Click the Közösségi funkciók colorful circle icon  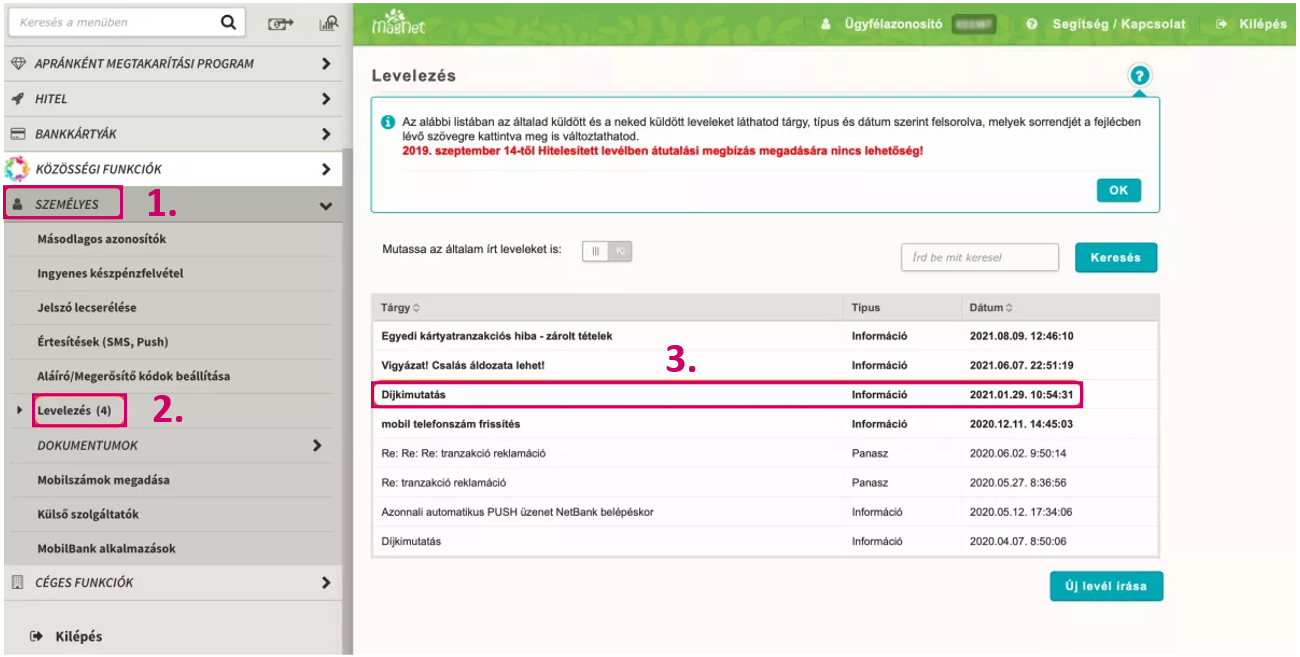17,169
